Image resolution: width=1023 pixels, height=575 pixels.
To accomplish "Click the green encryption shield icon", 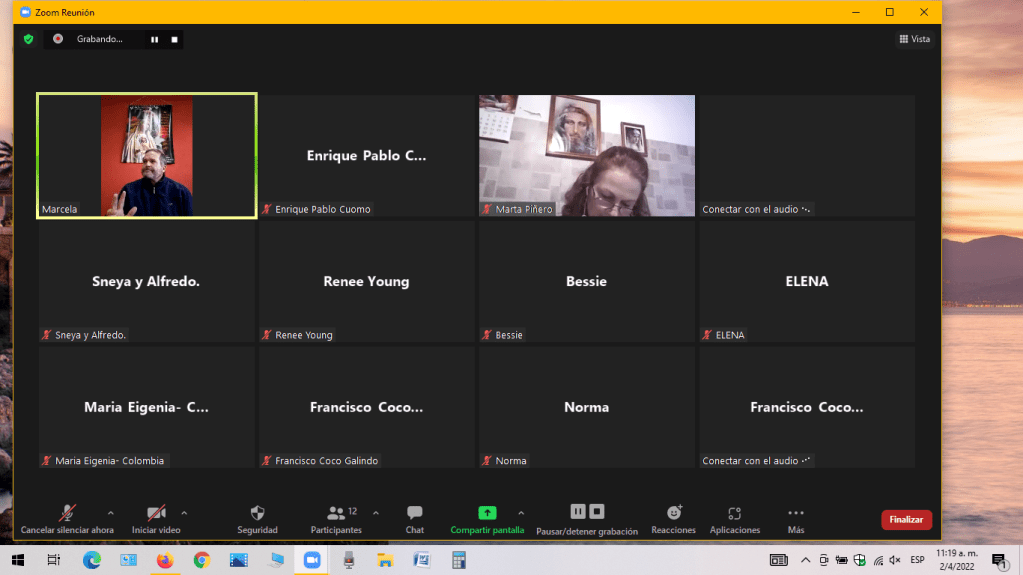I will 29,39.
